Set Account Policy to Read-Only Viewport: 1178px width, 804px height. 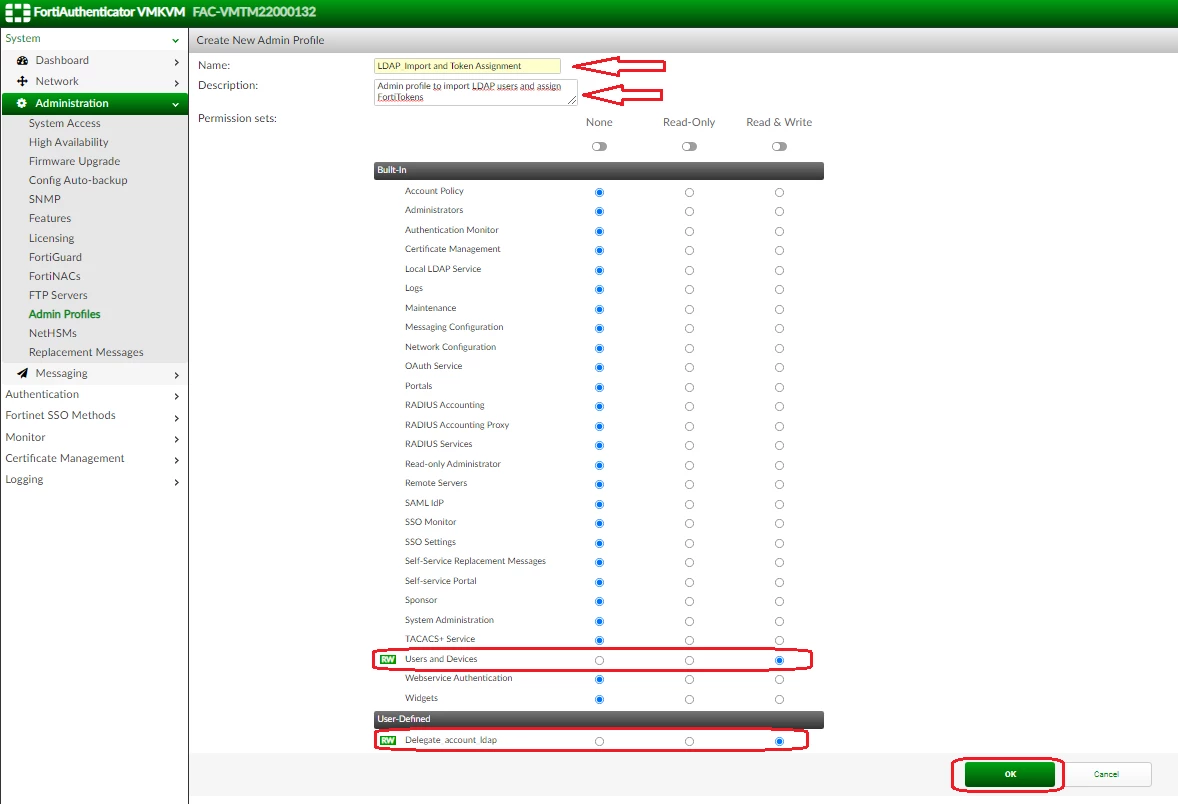click(x=689, y=192)
